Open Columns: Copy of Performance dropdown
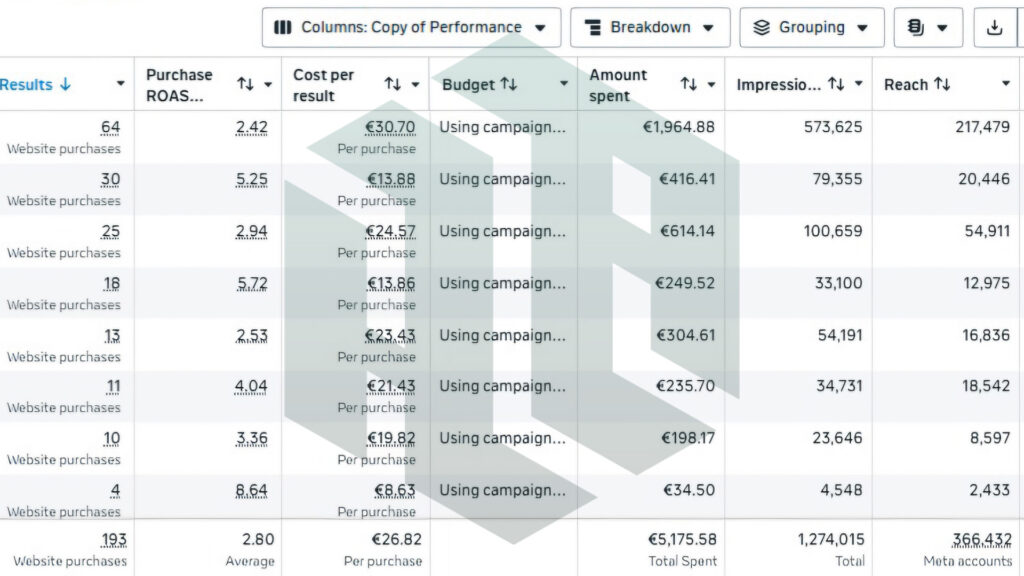This screenshot has width=1024, height=576. (x=411, y=27)
